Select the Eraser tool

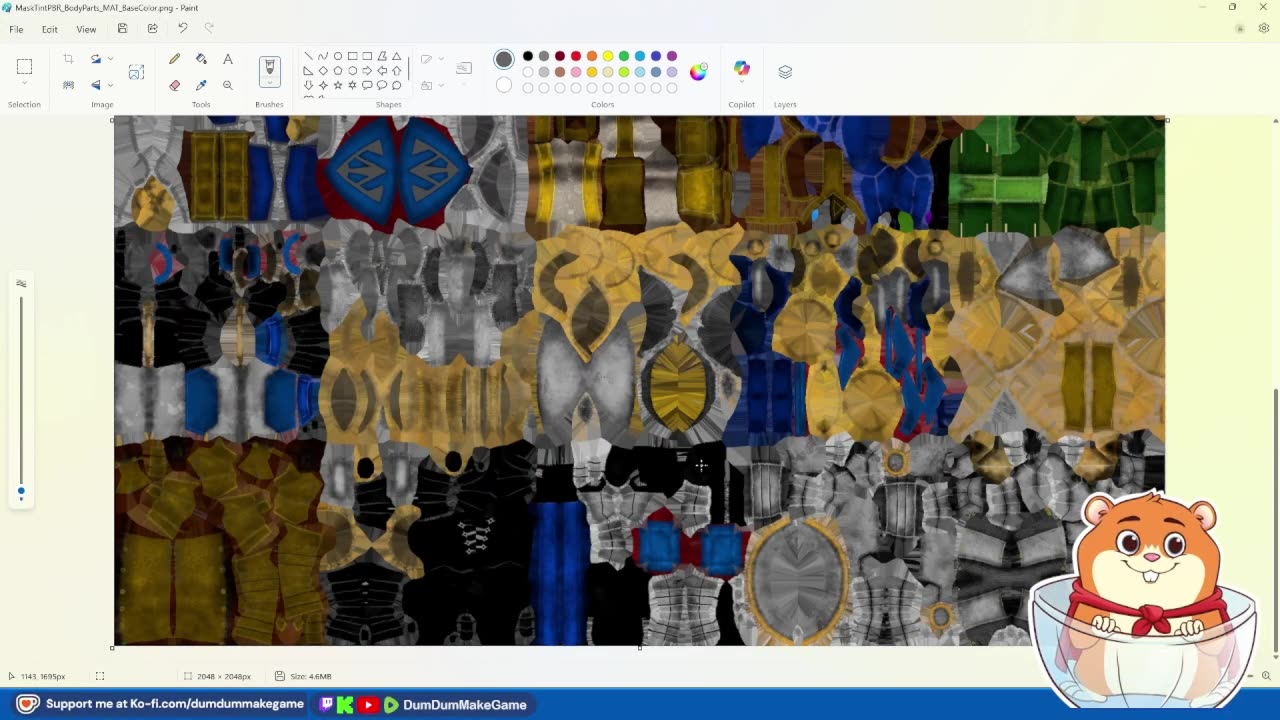175,85
